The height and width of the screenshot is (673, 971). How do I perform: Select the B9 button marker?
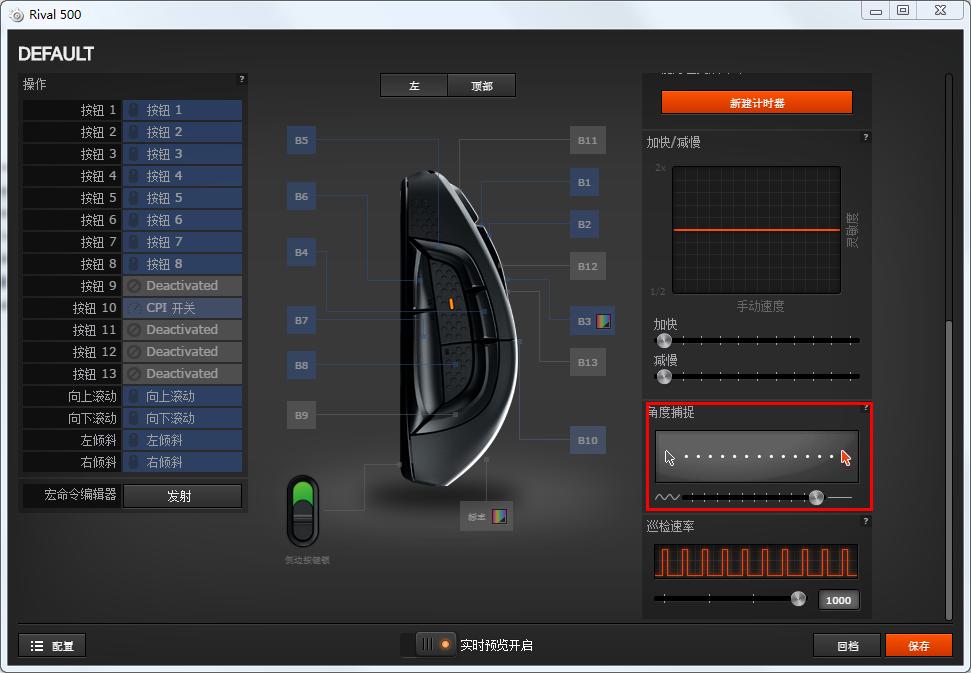[301, 414]
